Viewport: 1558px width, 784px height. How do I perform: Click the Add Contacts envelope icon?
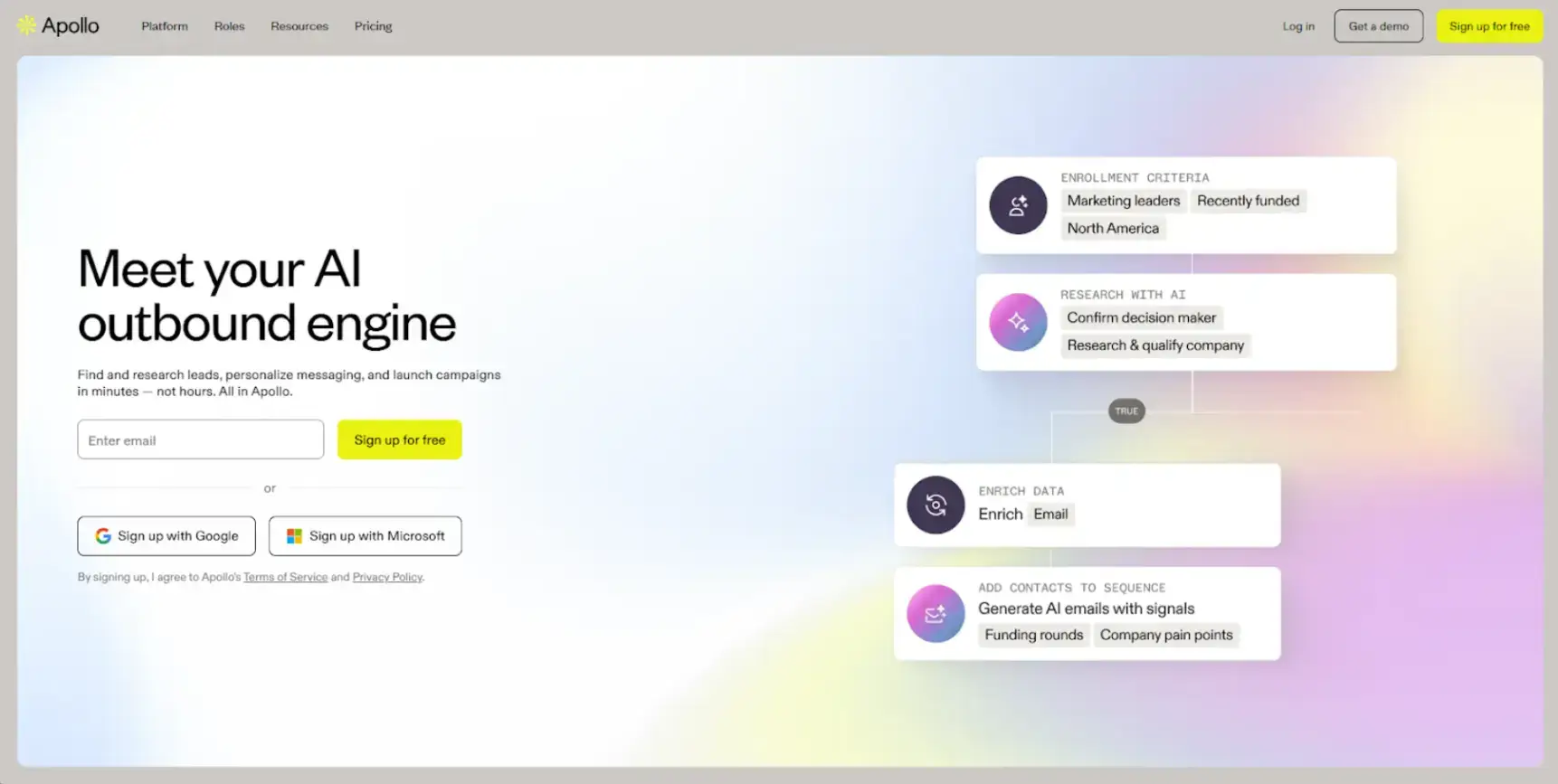(x=936, y=614)
